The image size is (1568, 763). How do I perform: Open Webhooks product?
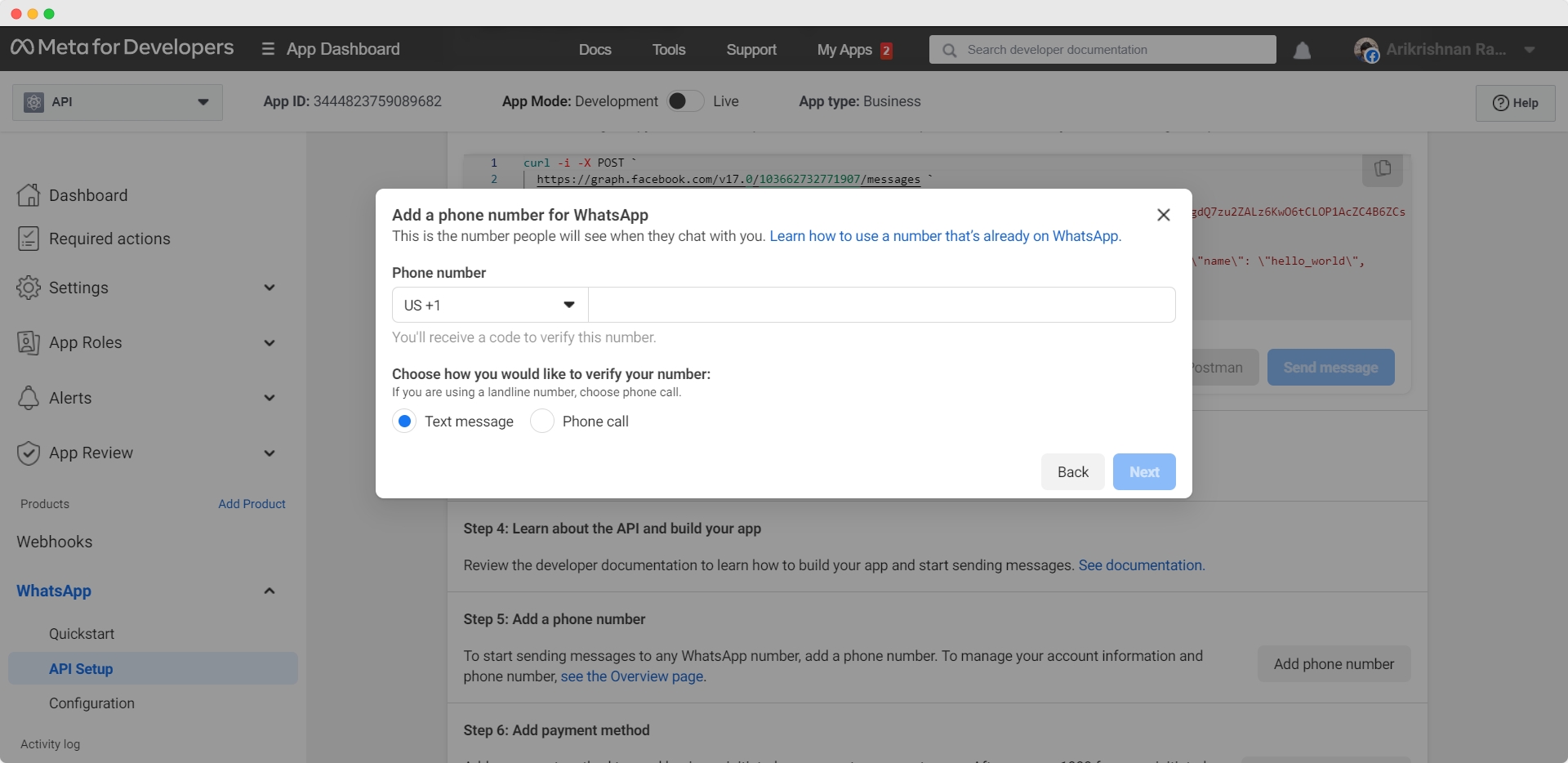pos(55,542)
